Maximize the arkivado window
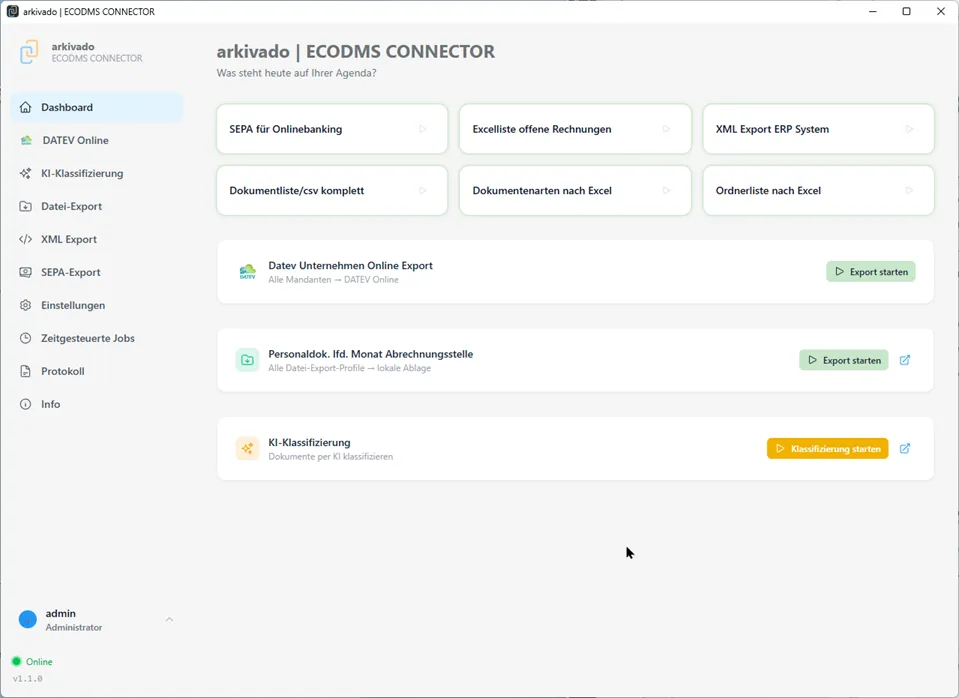The image size is (959, 698). [906, 12]
